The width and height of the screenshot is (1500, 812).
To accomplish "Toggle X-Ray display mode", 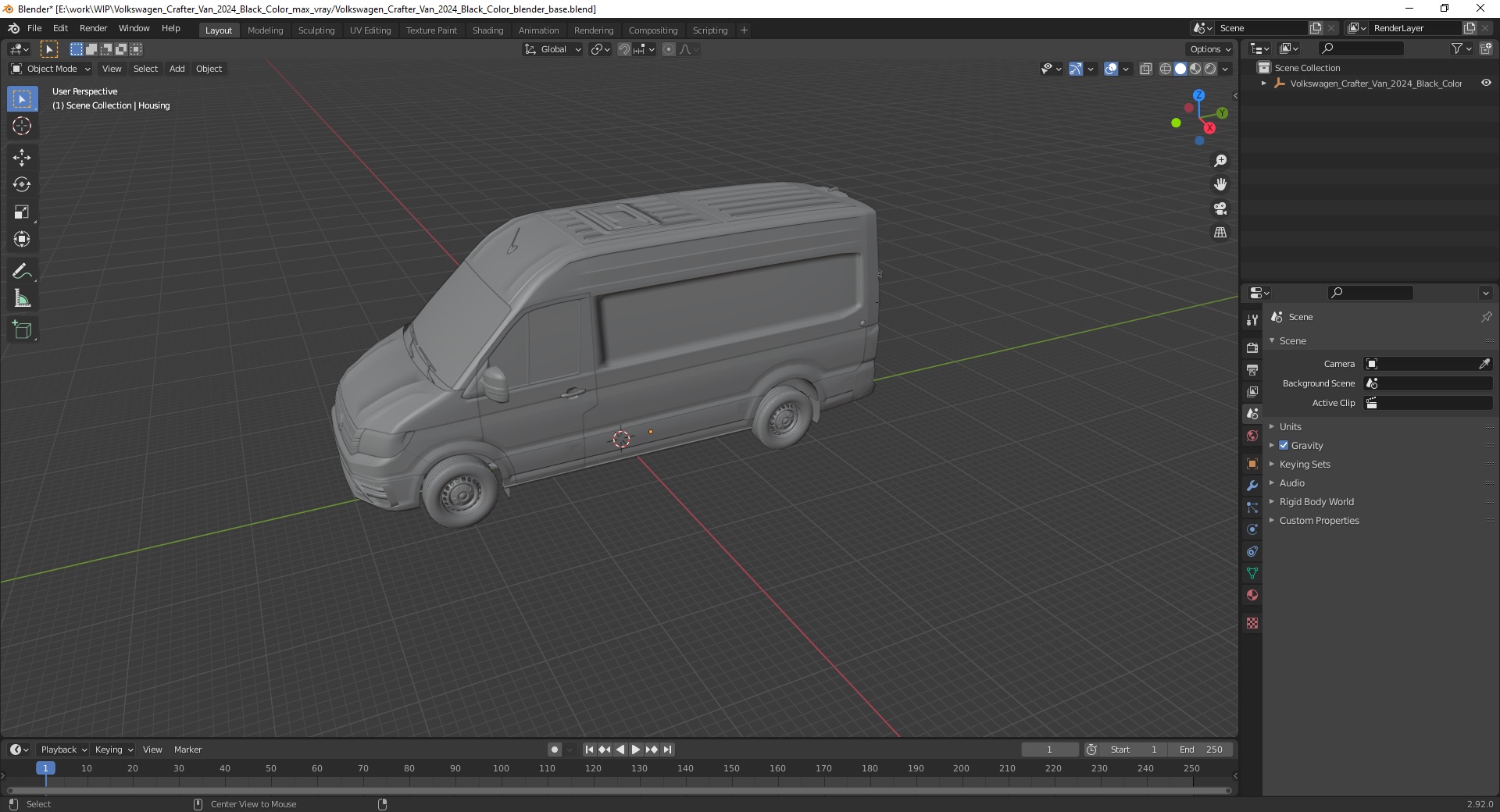I will tap(1146, 69).
